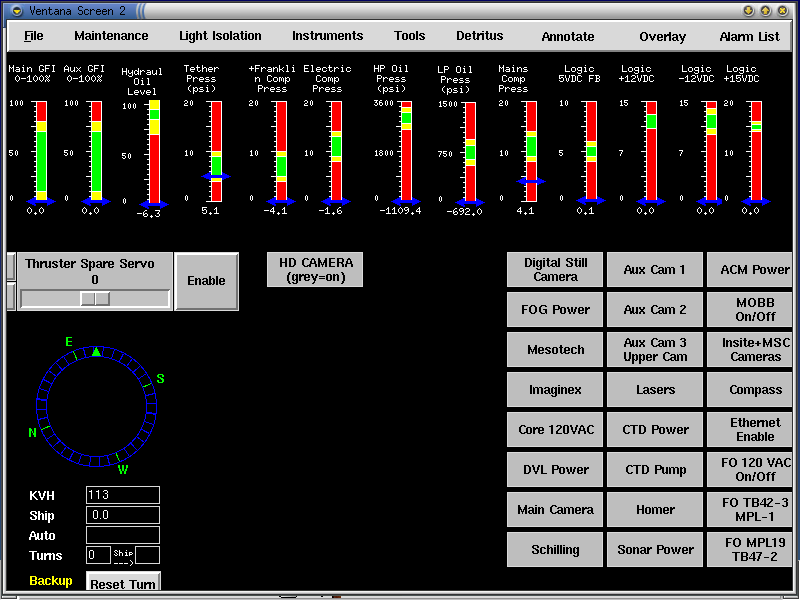Toggle FO 120 VAC On/Off button
The width and height of the screenshot is (800, 600).
750,469
